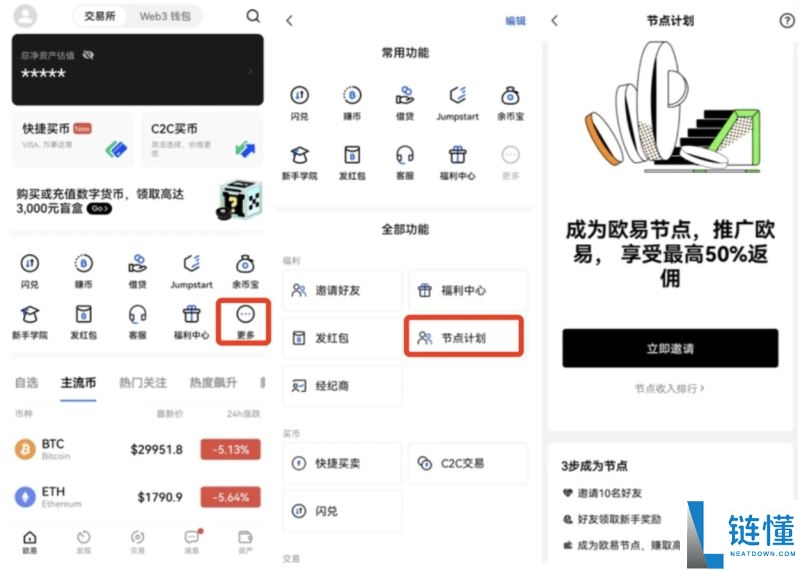The width and height of the screenshot is (800, 570).
Task: Tap the 立即邀请 button
Action: [x=670, y=348]
